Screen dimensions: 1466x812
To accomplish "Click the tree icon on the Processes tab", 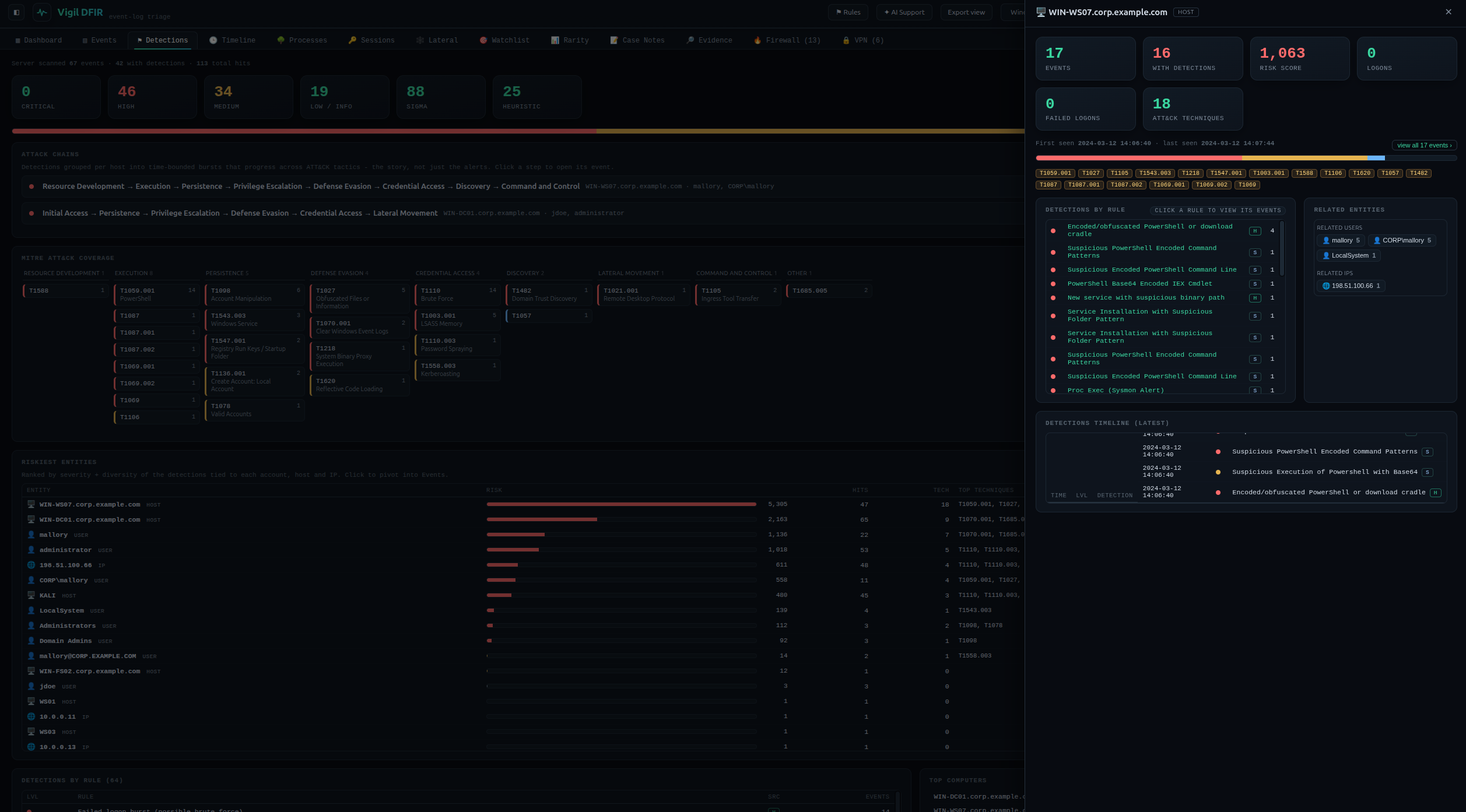I will click(x=280, y=40).
